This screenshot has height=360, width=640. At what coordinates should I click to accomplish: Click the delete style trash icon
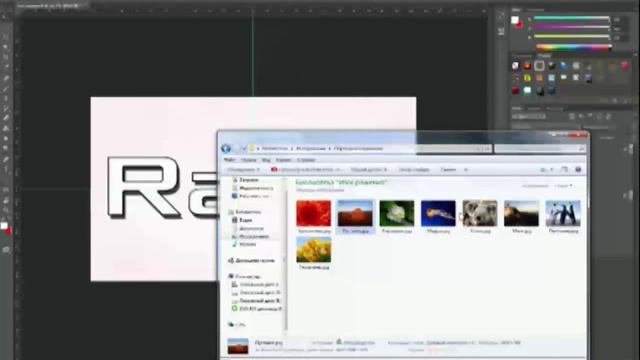click(626, 100)
